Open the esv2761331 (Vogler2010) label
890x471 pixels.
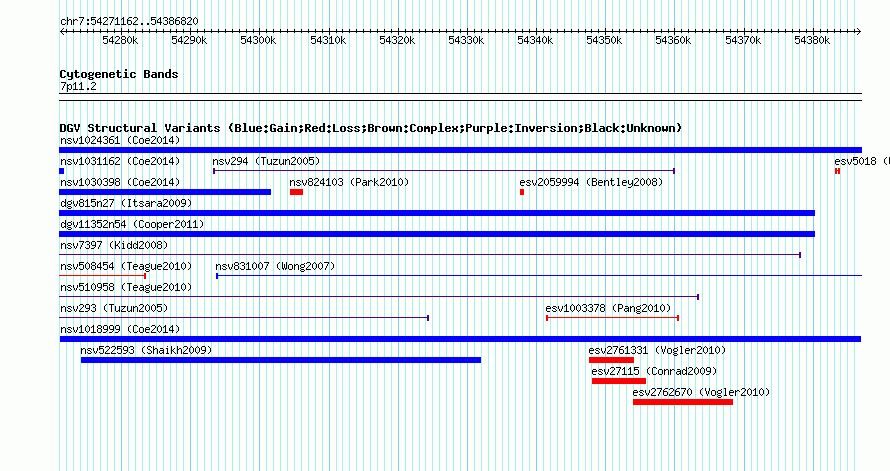(657, 350)
